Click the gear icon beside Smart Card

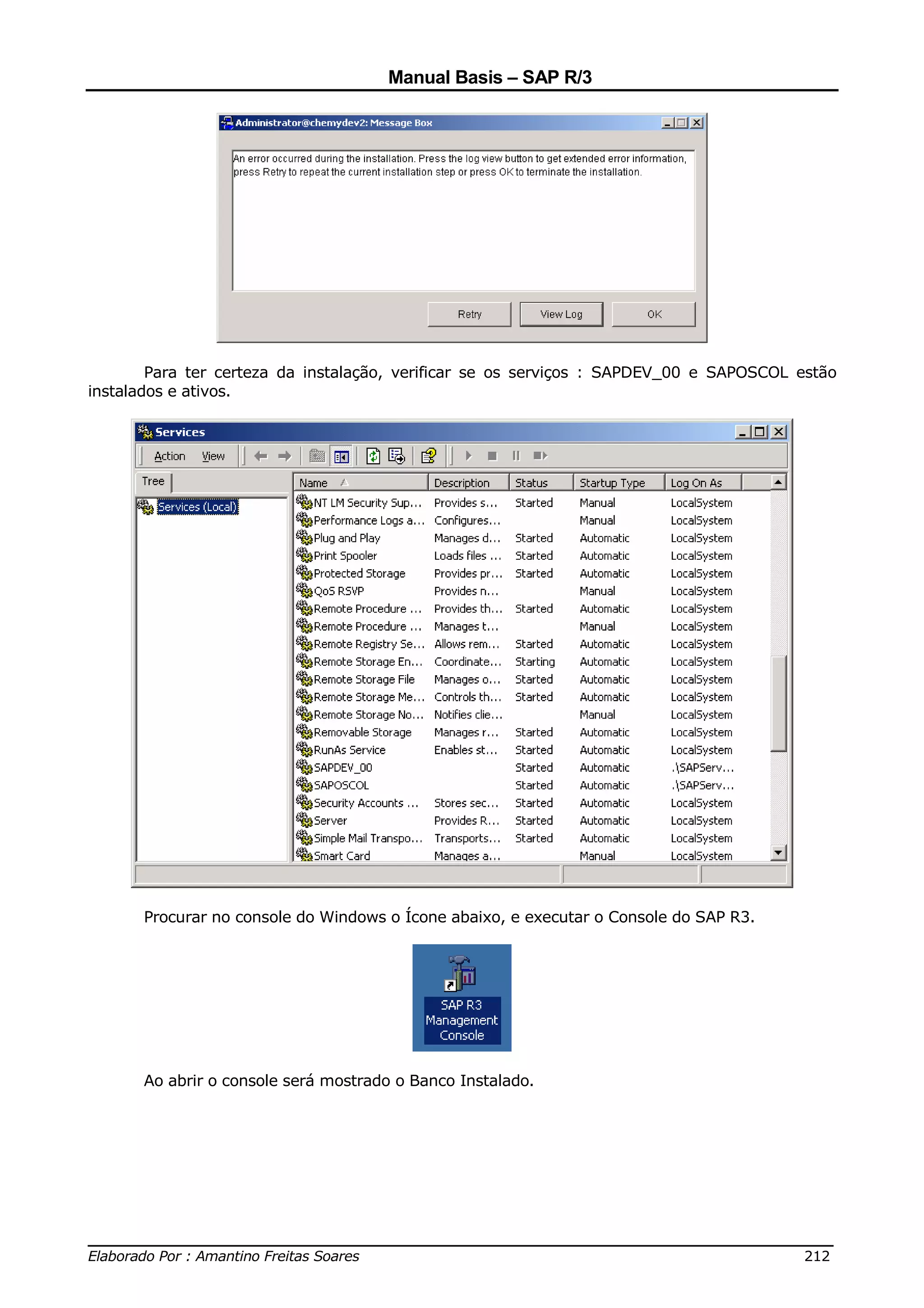(305, 854)
